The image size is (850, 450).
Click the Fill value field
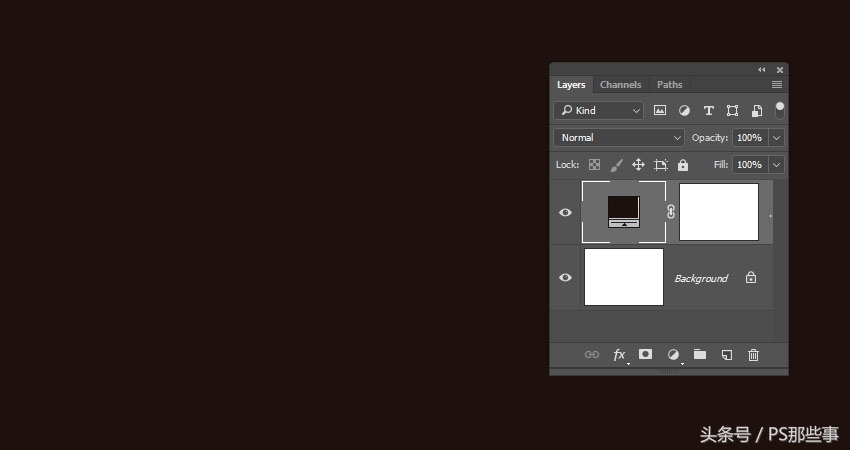tap(750, 165)
